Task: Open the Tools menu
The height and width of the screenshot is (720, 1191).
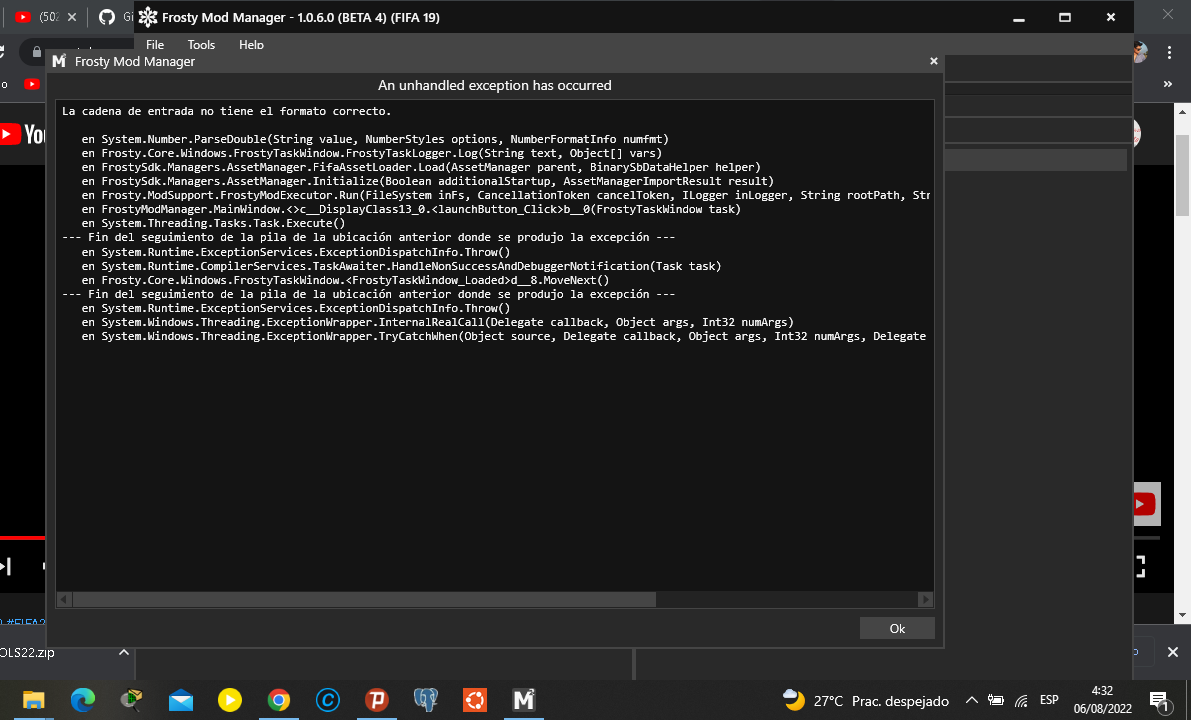Action: (x=201, y=45)
